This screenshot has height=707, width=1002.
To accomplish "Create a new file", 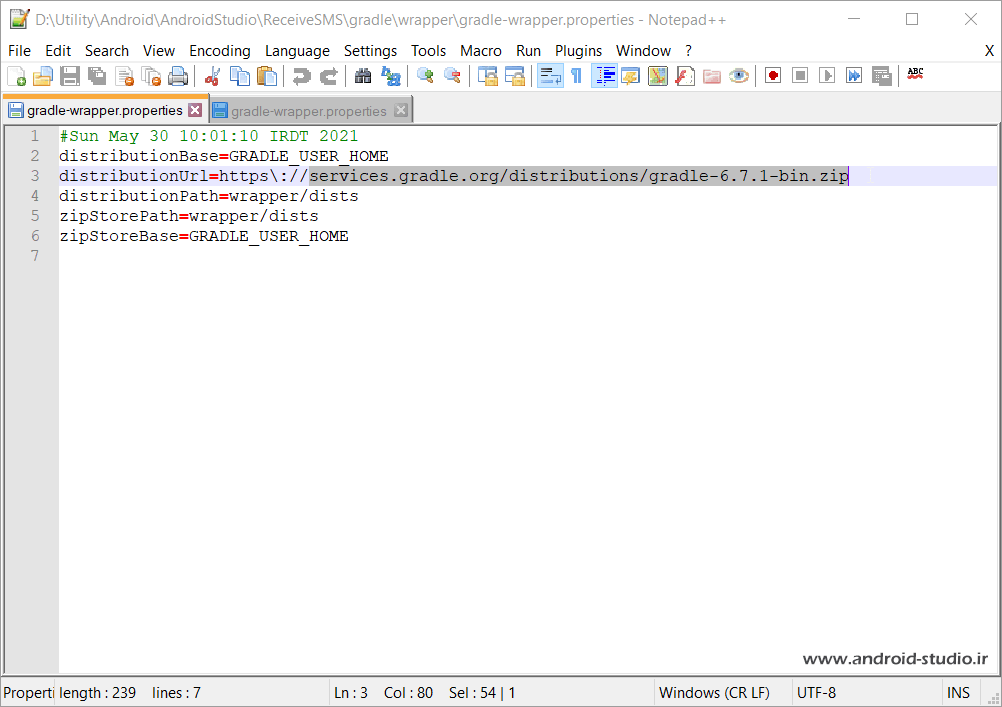I will pos(16,75).
